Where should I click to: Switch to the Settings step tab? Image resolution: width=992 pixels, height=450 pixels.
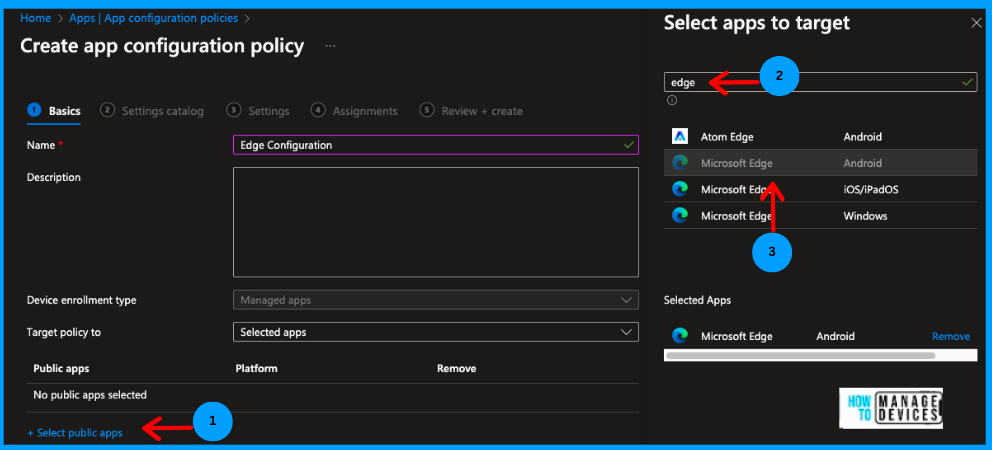[258, 111]
